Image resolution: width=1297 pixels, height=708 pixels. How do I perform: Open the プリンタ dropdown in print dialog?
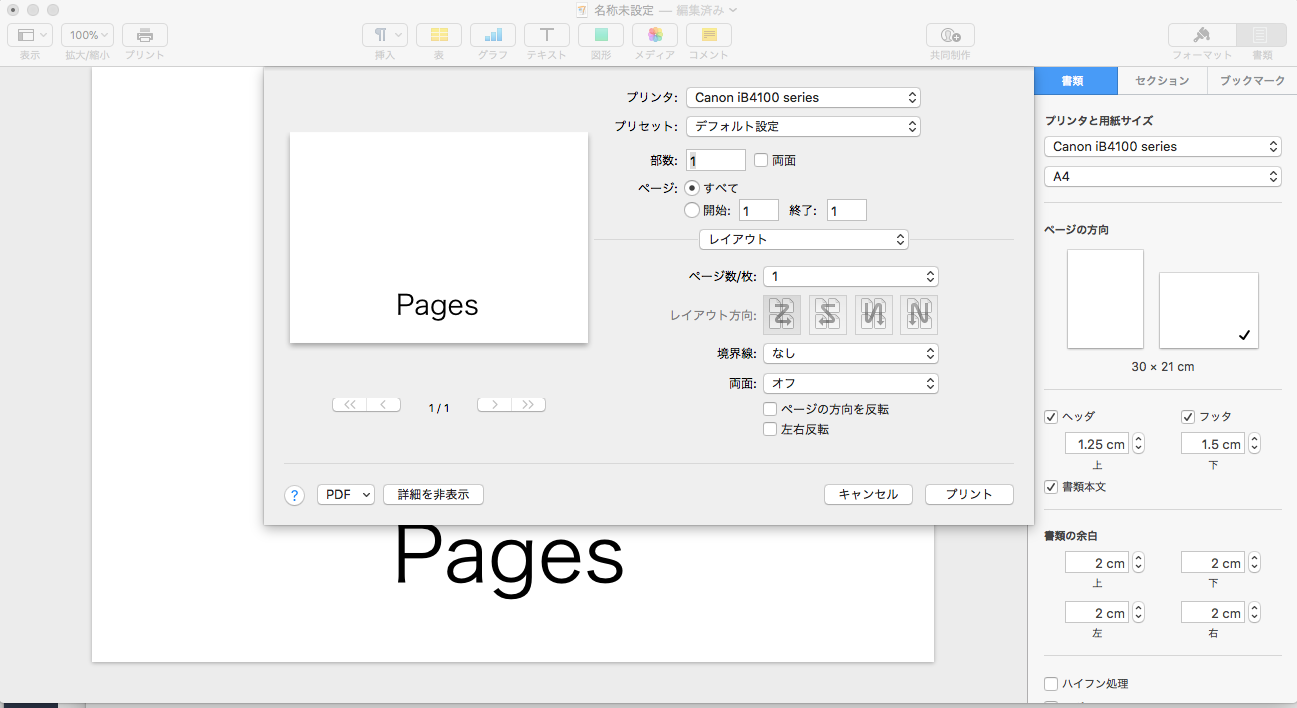[x=802, y=97]
